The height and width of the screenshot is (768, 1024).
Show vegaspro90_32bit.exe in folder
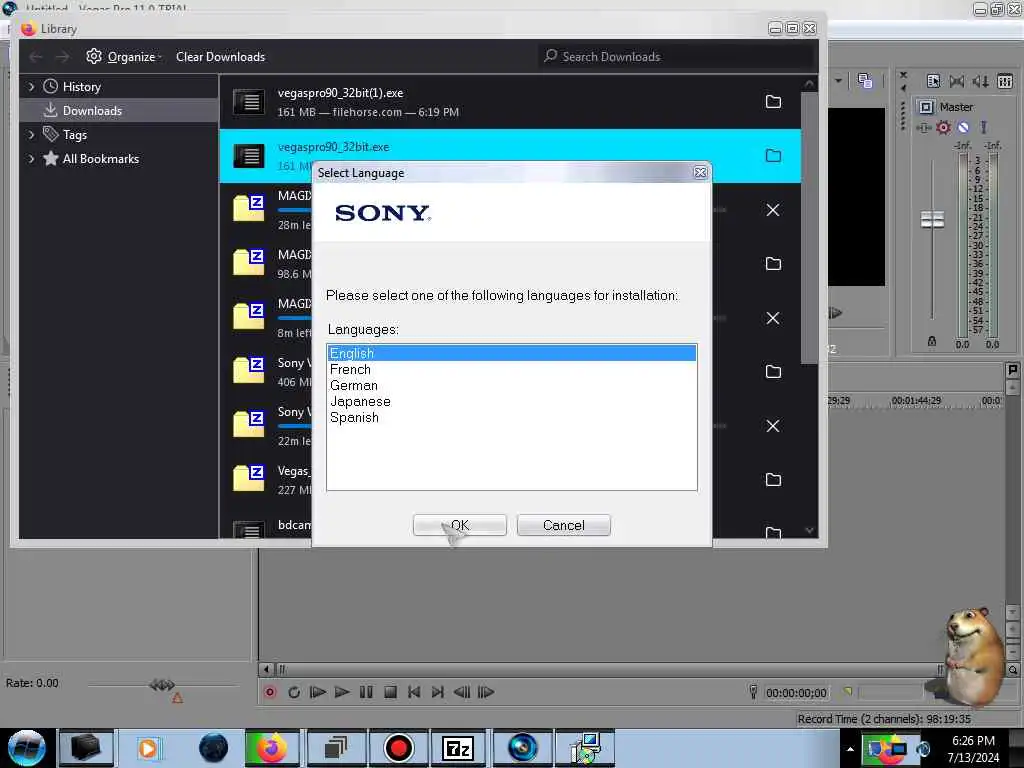[773, 155]
